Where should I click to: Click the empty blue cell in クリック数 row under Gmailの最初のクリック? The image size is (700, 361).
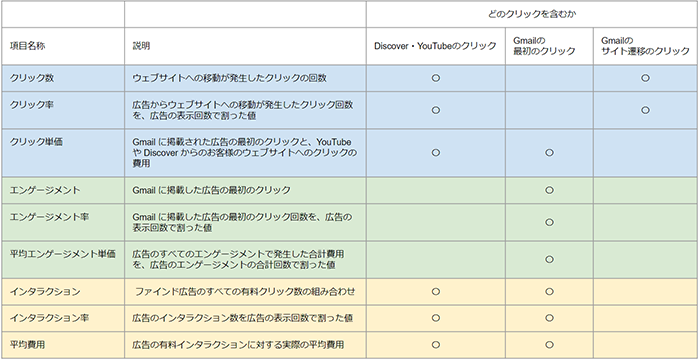pos(550,78)
